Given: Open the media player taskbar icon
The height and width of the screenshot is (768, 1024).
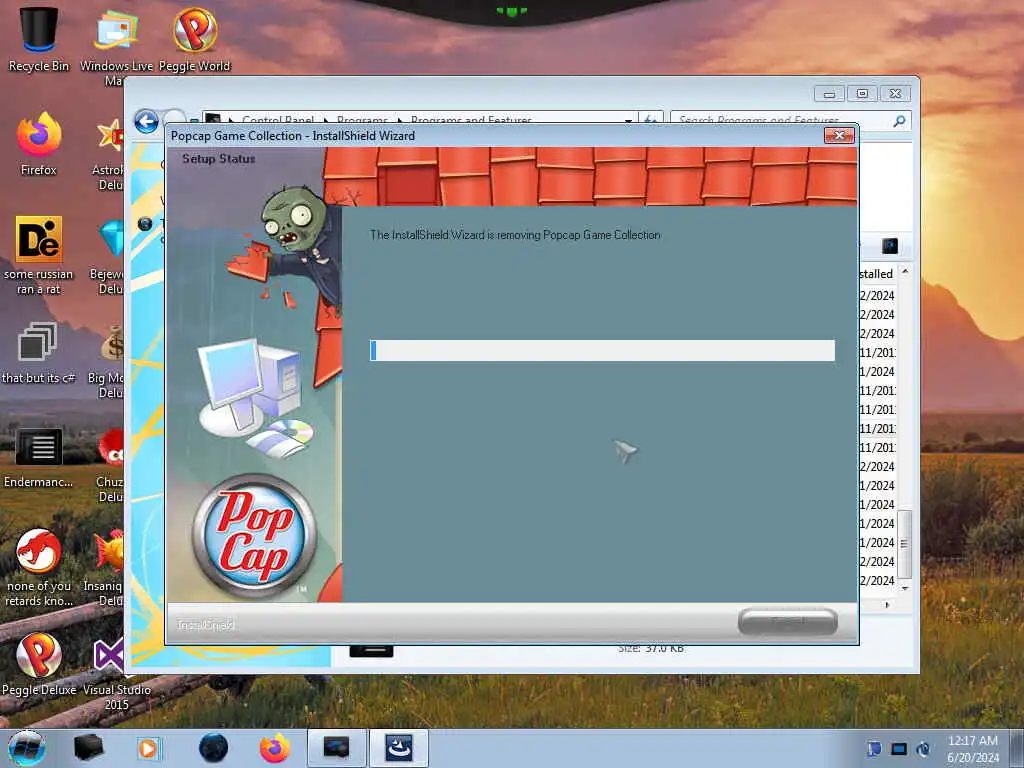Looking at the screenshot, I should click(148, 748).
